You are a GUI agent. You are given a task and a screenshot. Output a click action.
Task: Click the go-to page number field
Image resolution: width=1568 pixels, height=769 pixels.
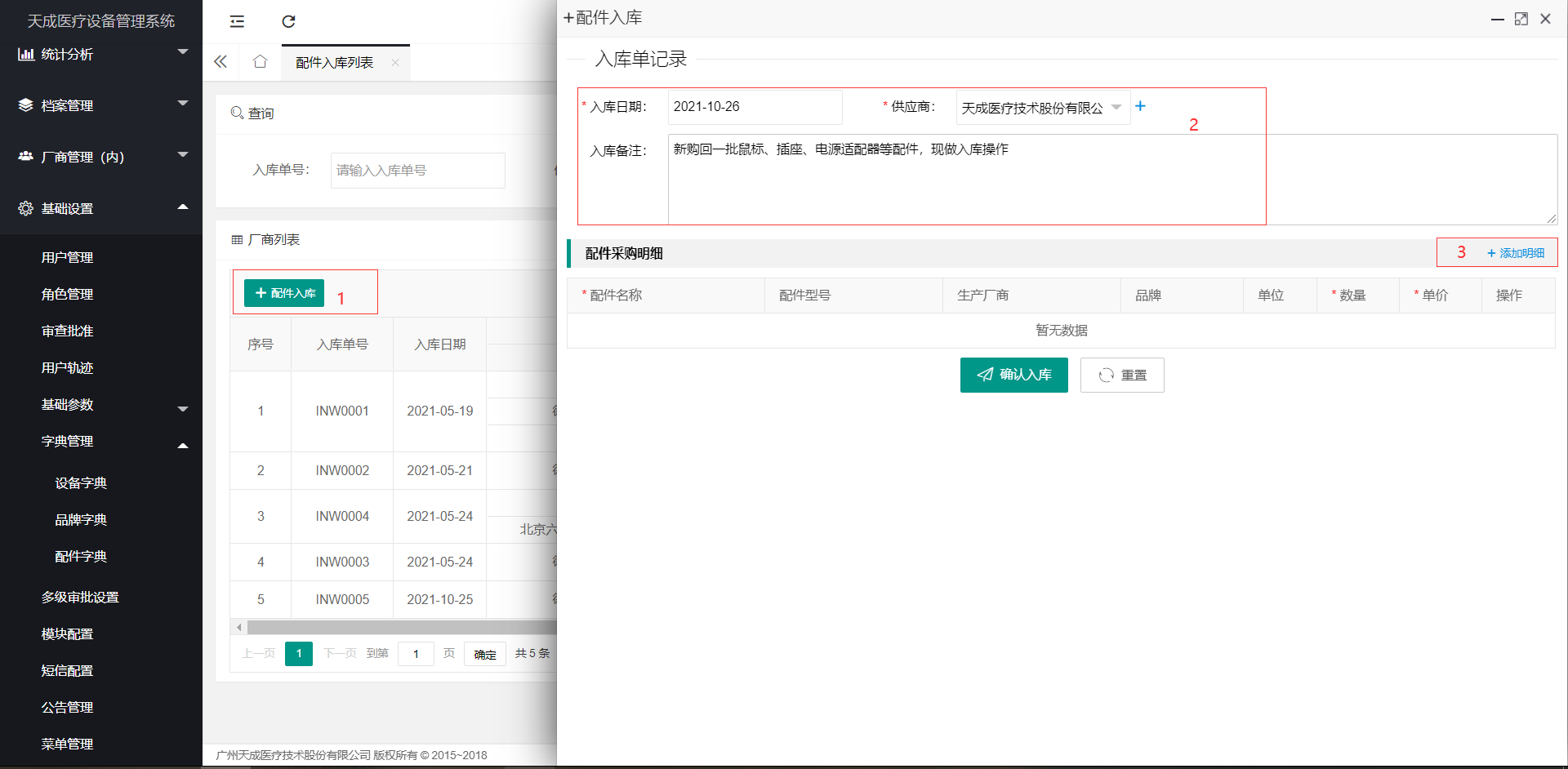click(x=416, y=654)
